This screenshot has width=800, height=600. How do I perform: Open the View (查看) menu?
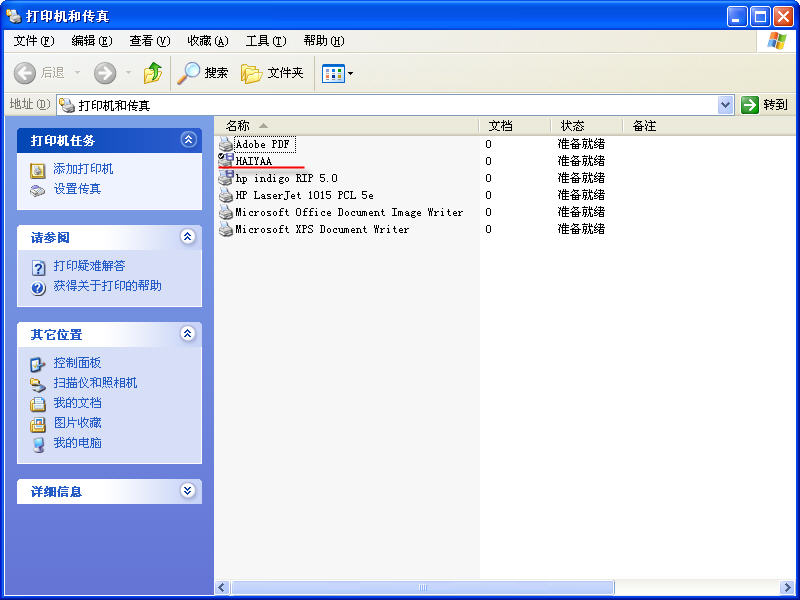pyautogui.click(x=149, y=41)
